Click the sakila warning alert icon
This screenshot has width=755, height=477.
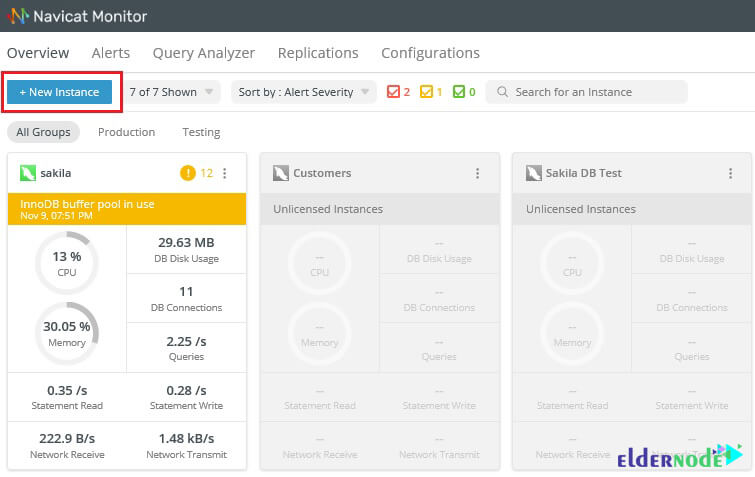(x=188, y=172)
